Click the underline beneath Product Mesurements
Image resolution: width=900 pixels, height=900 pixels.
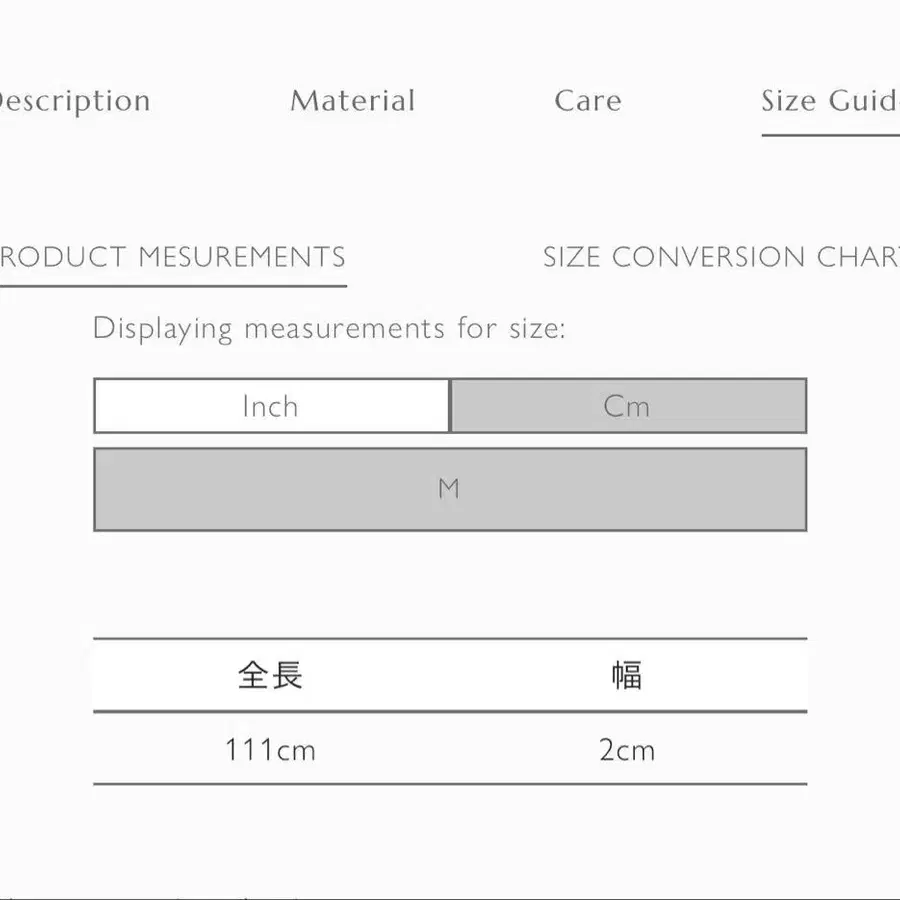click(x=172, y=286)
